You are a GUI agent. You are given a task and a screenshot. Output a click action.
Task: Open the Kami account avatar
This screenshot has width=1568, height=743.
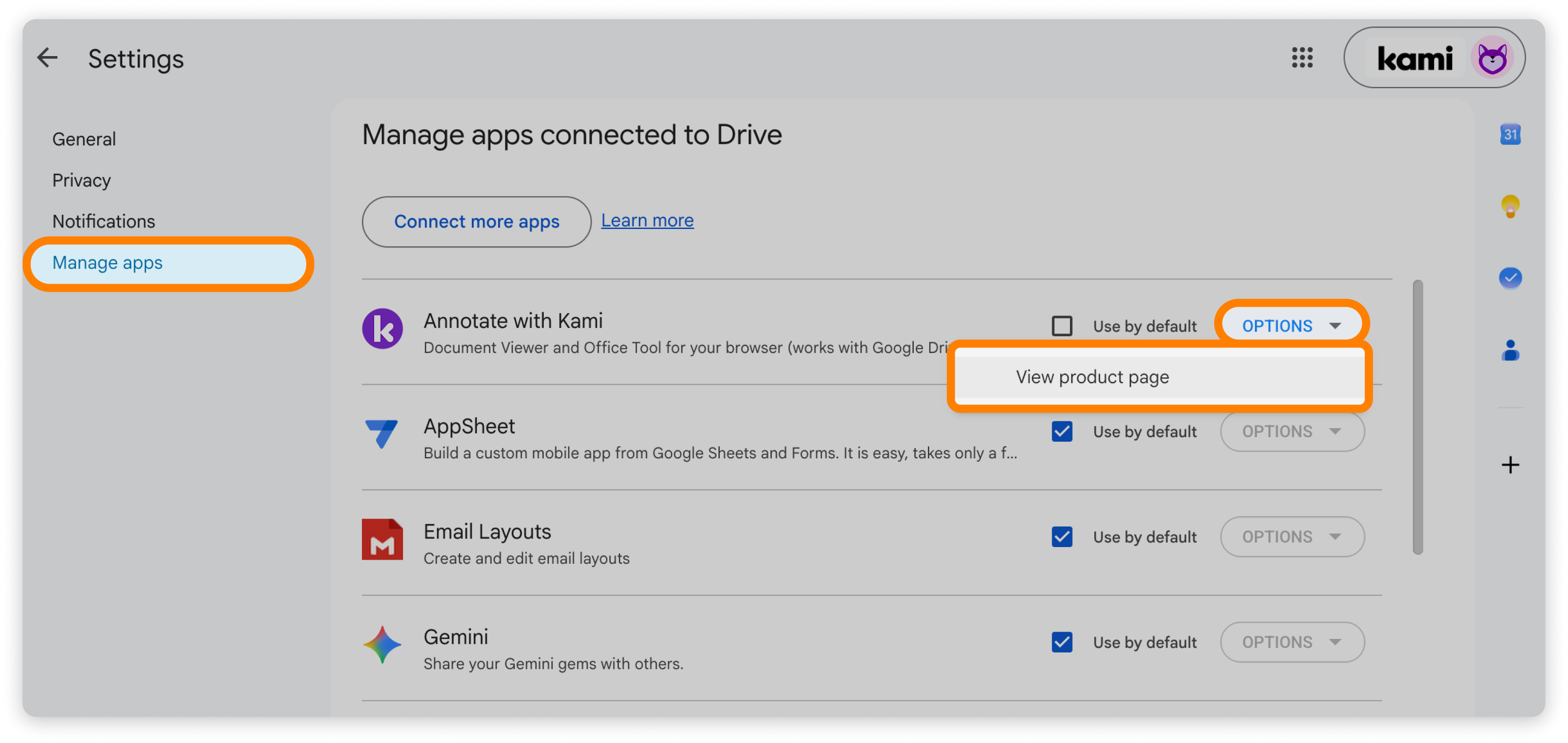point(1492,58)
